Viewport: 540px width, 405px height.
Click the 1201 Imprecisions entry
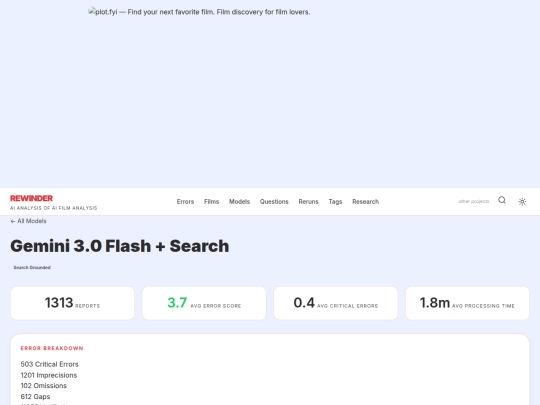(x=49, y=375)
